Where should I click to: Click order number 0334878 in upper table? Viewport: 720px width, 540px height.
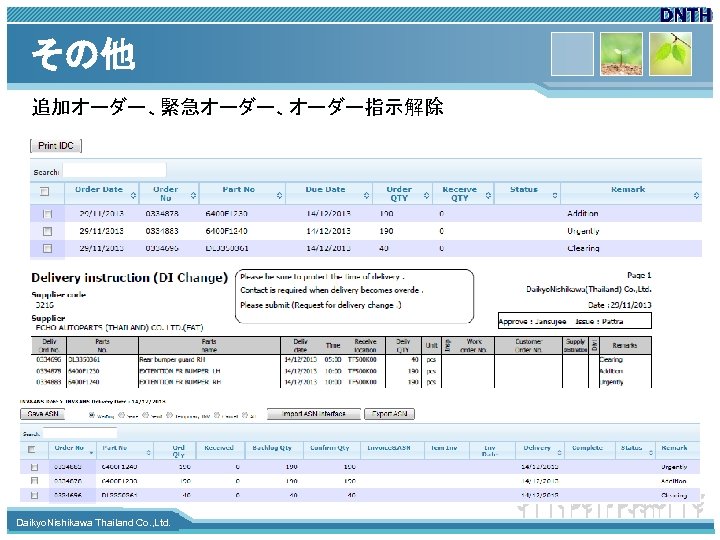click(162, 214)
